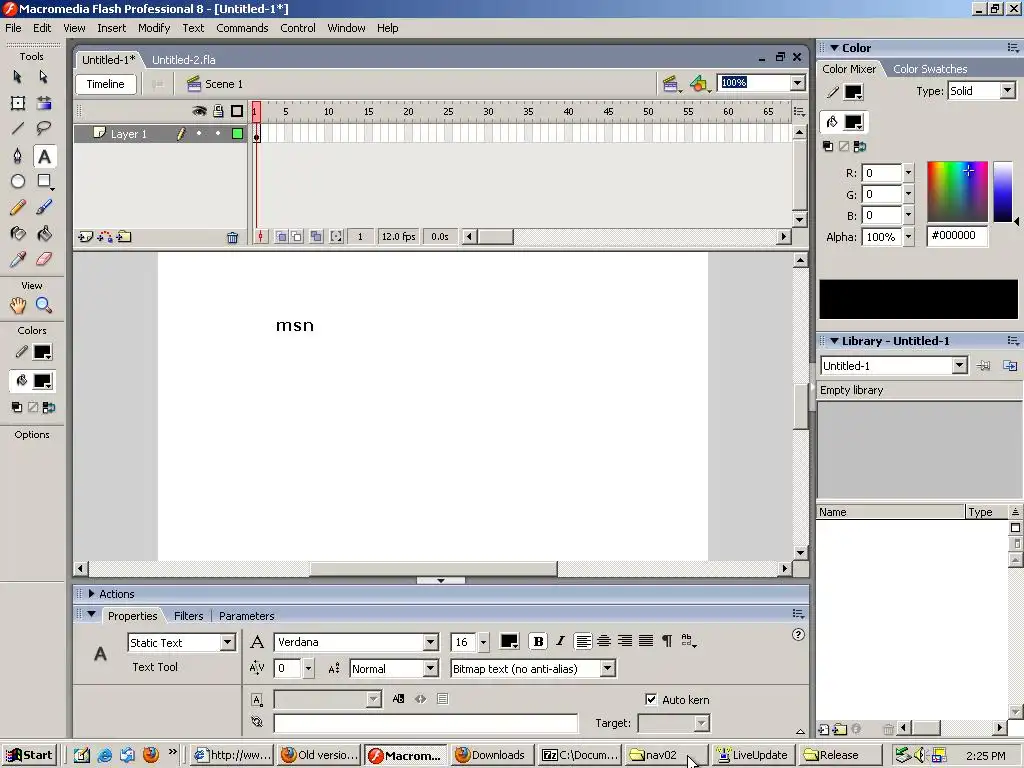Collapse the Color panel
The width and height of the screenshot is (1024, 768).
834,48
